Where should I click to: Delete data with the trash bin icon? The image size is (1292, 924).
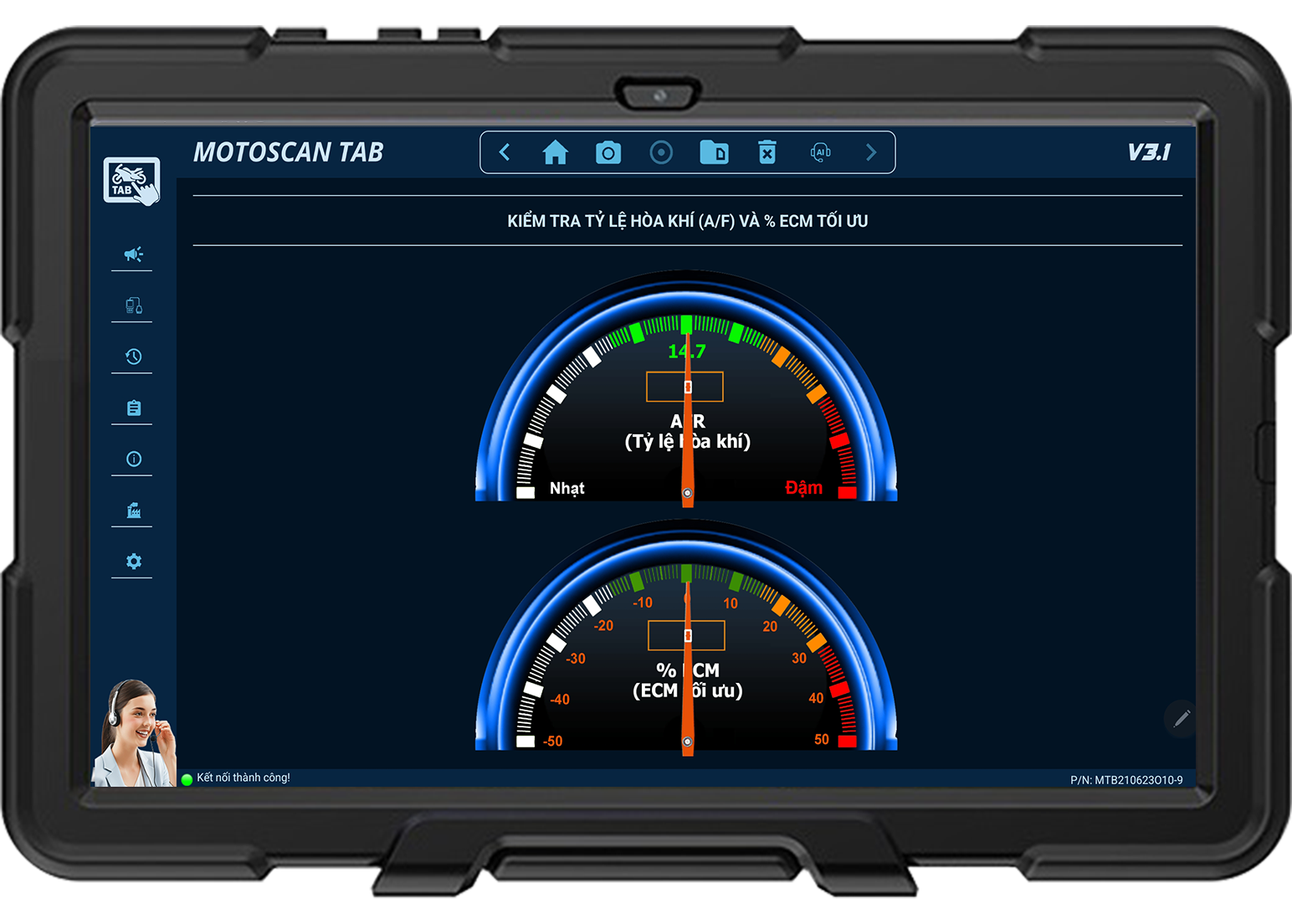point(767,152)
